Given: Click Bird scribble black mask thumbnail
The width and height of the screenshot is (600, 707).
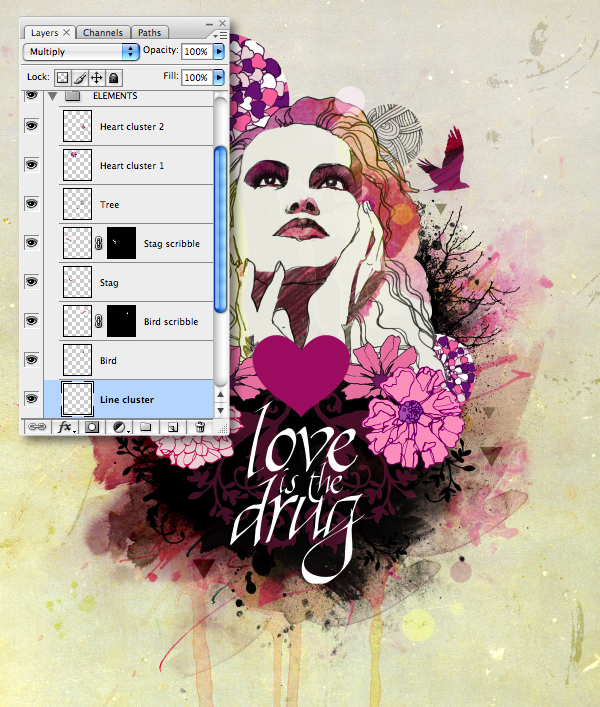Looking at the screenshot, I should (x=121, y=321).
